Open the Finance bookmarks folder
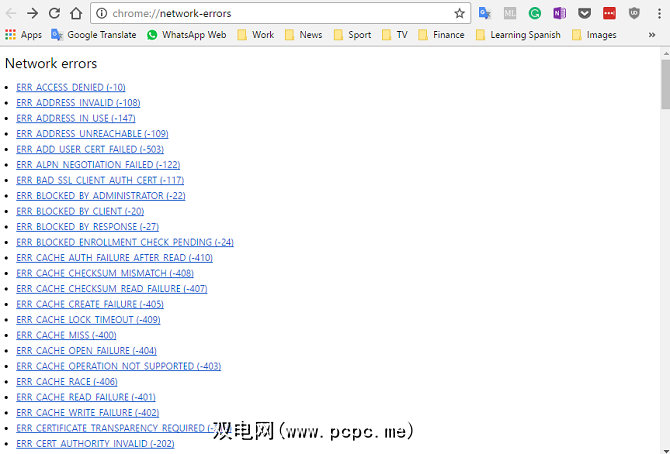The height and width of the screenshot is (454, 670). point(441,35)
